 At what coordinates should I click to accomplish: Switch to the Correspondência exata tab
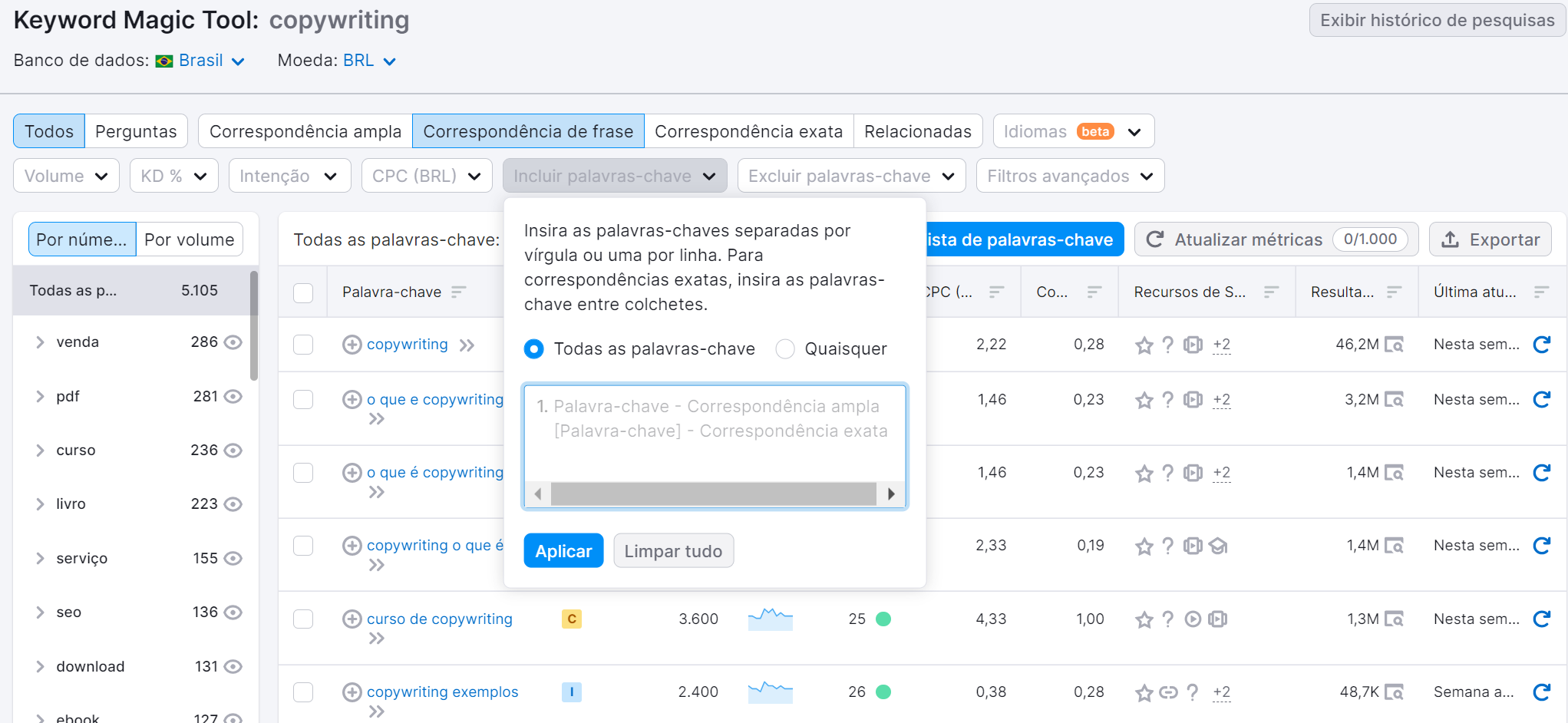[x=748, y=130]
